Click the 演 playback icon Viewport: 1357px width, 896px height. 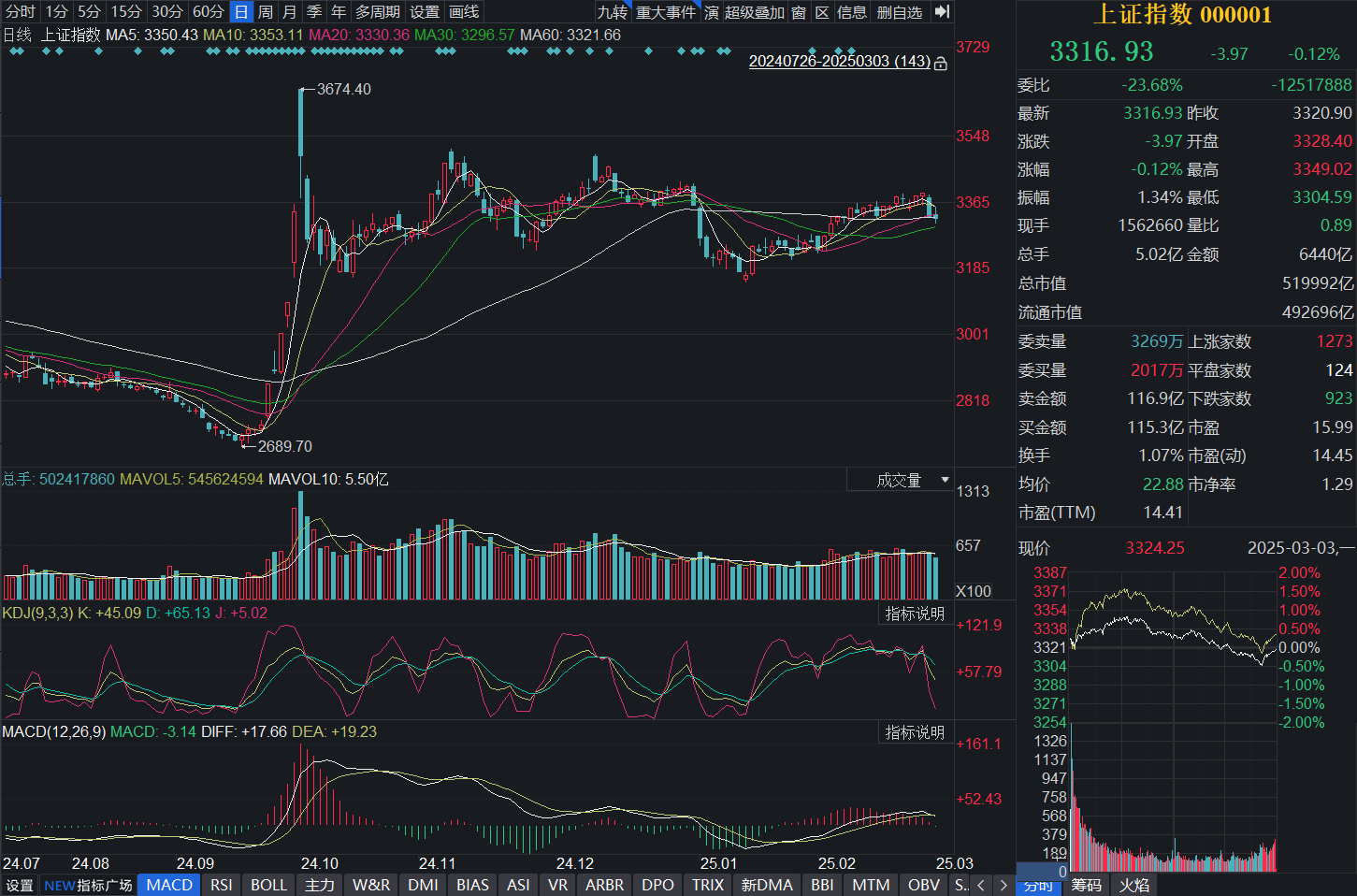[x=712, y=12]
